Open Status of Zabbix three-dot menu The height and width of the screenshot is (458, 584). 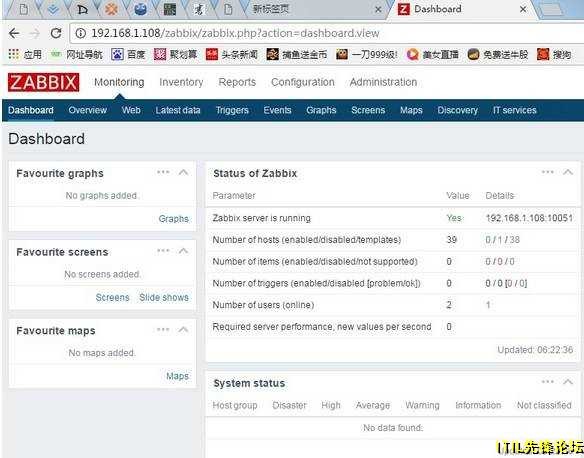pyautogui.click(x=548, y=172)
